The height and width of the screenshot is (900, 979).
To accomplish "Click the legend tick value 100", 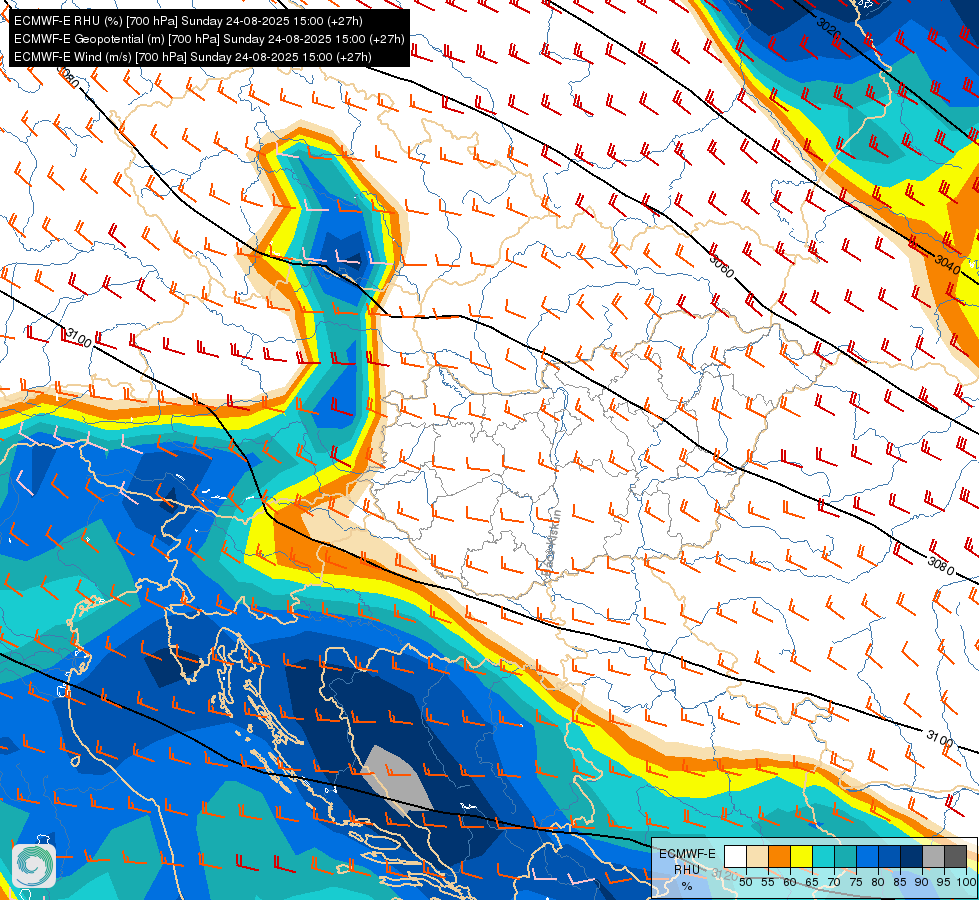I will pyautogui.click(x=966, y=882).
